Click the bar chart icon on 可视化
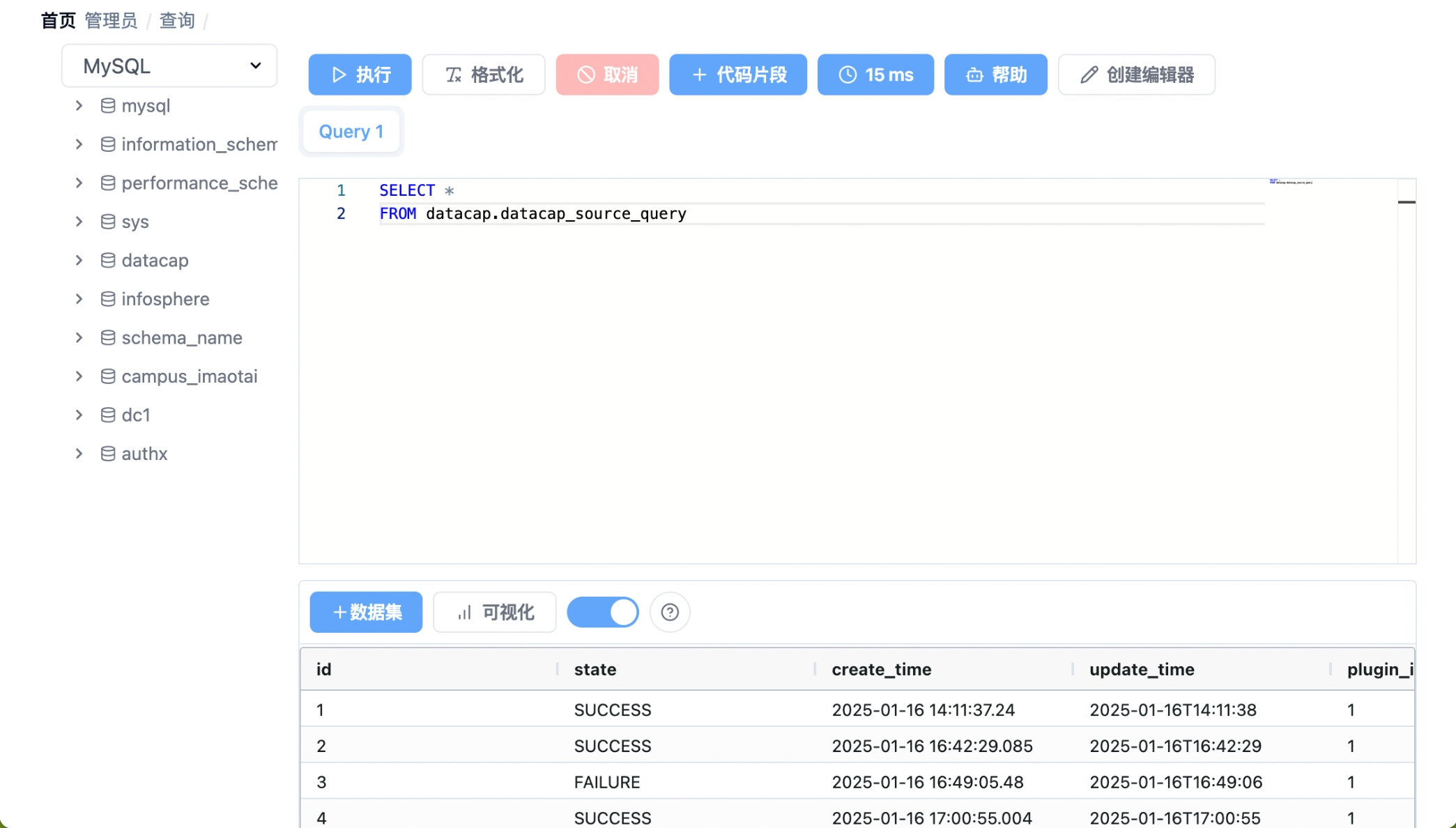 tap(464, 613)
